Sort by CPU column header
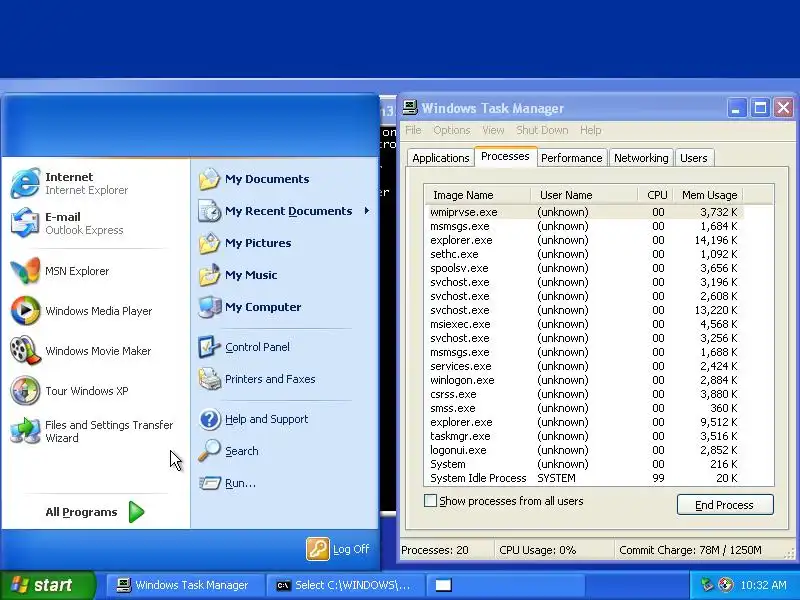 click(x=656, y=195)
